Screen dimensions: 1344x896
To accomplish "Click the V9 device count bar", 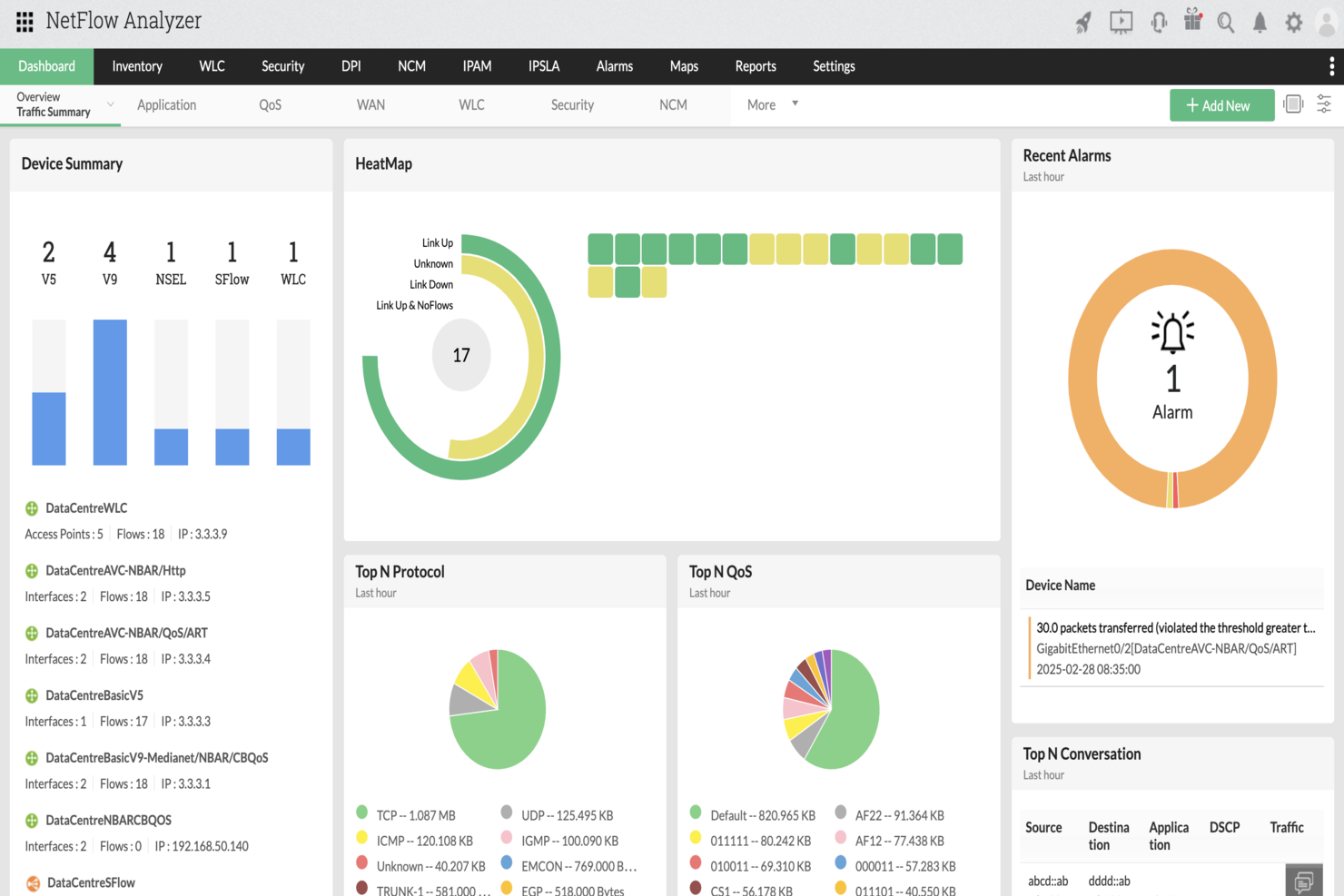I will coord(110,392).
